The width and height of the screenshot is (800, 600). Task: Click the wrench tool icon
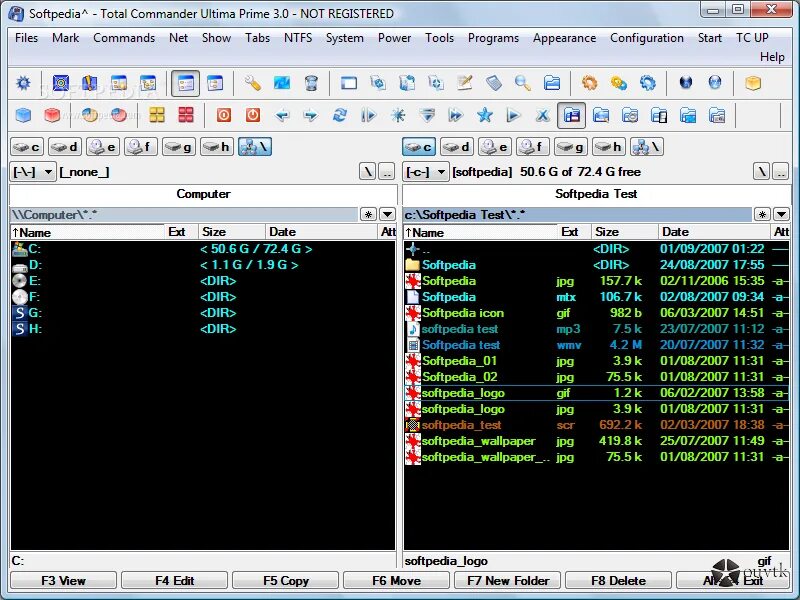(x=252, y=83)
